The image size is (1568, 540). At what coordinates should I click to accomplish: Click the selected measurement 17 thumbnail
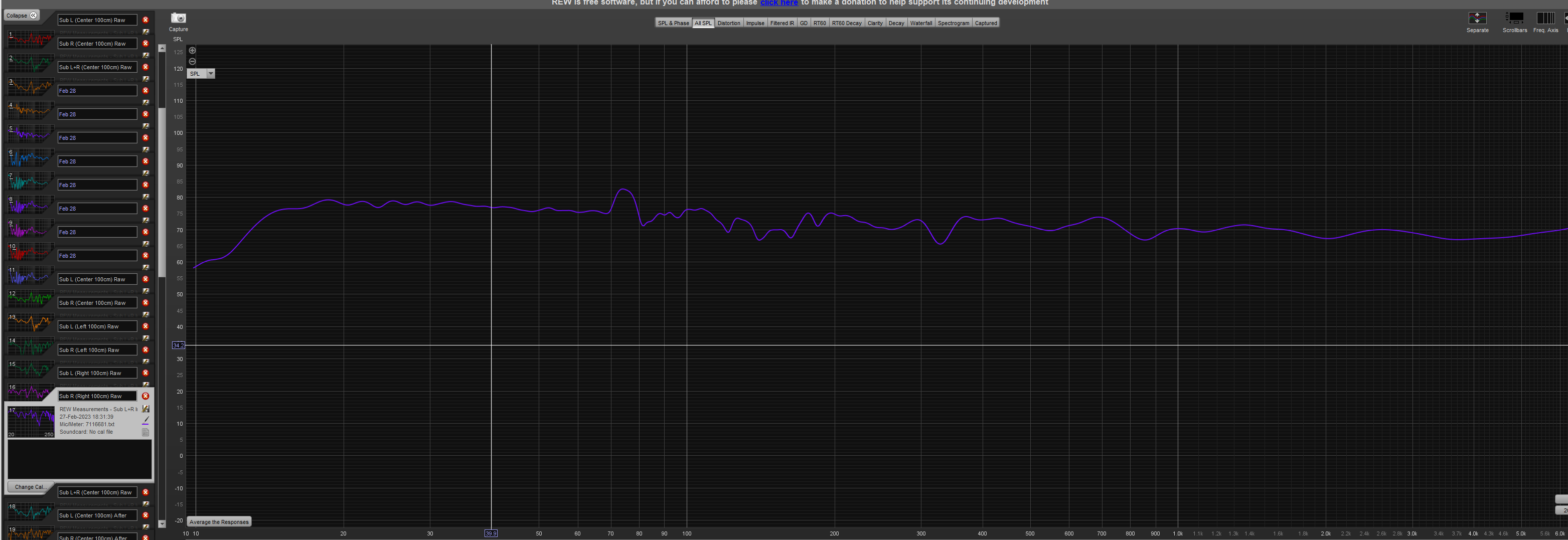point(31,422)
